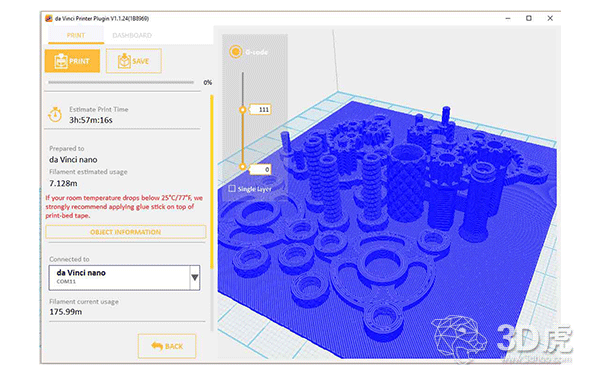Viewport: 600px width, 375px height.
Task: Click the printer icon on PRINT button
Action: pyautogui.click(x=61, y=61)
